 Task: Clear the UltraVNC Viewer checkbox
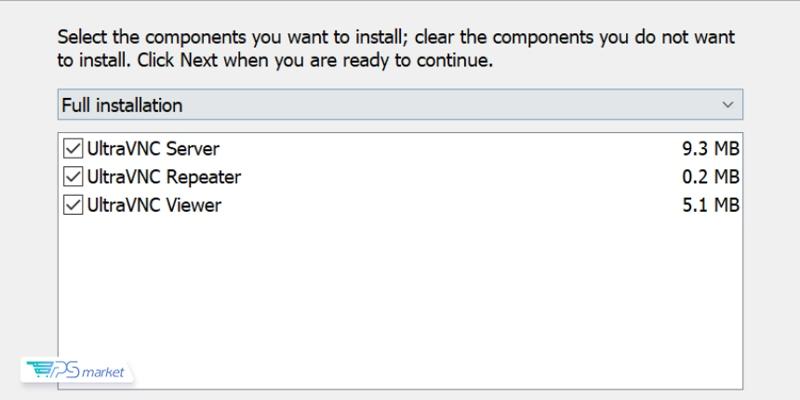pyautogui.click(x=73, y=205)
